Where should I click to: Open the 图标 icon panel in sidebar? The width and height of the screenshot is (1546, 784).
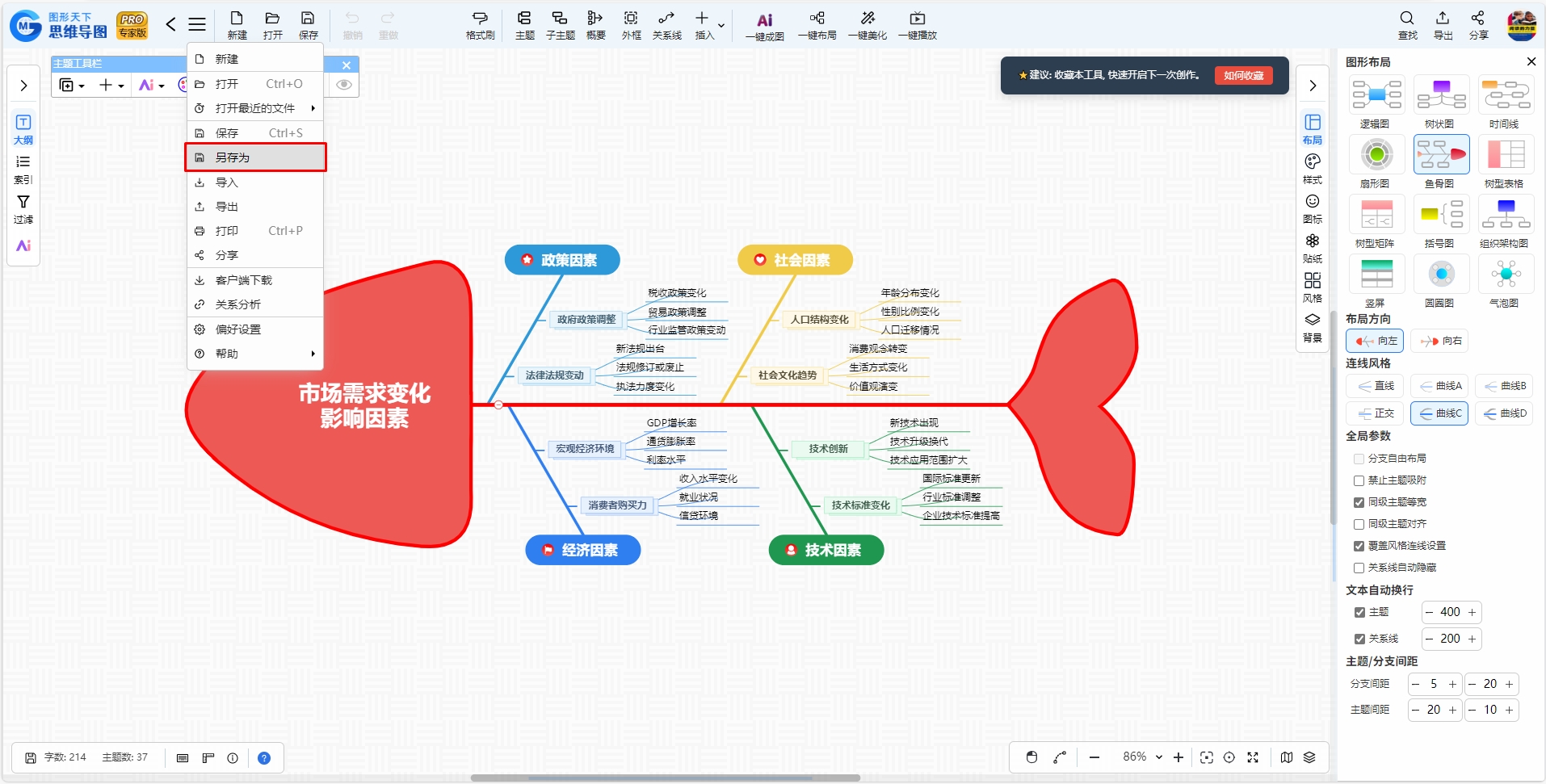[x=1313, y=208]
